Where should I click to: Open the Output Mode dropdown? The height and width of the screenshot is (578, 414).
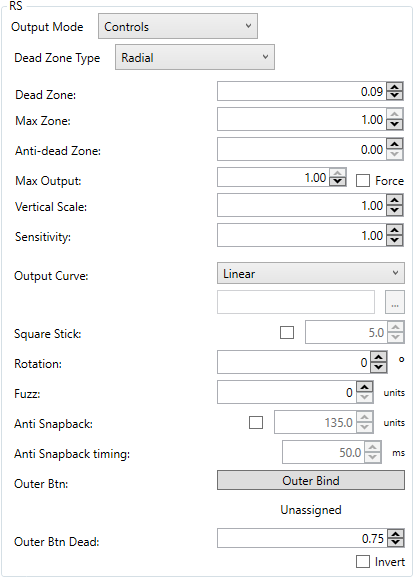click(x=178, y=26)
